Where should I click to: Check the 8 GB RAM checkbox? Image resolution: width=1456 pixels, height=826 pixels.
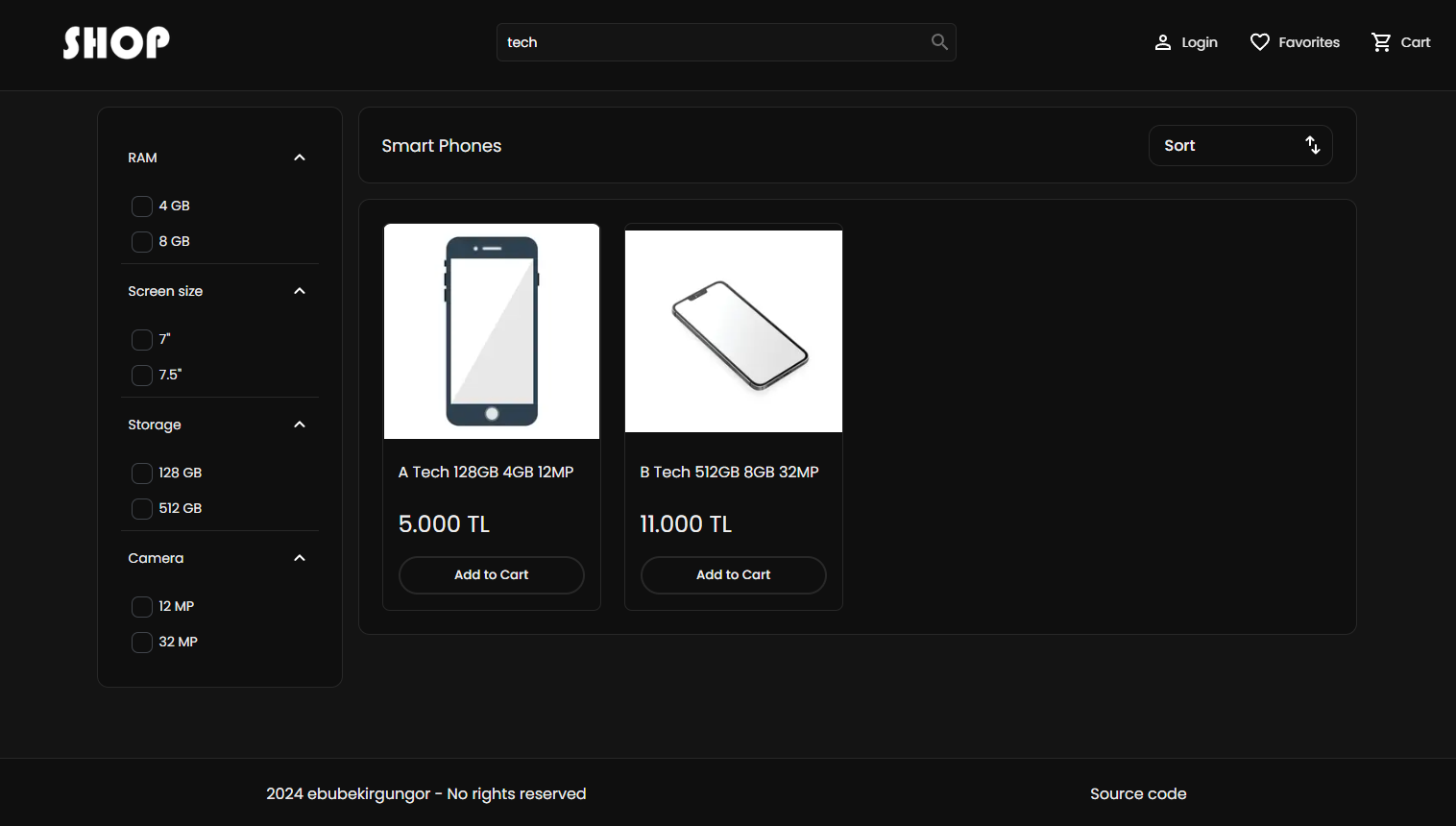coord(142,242)
